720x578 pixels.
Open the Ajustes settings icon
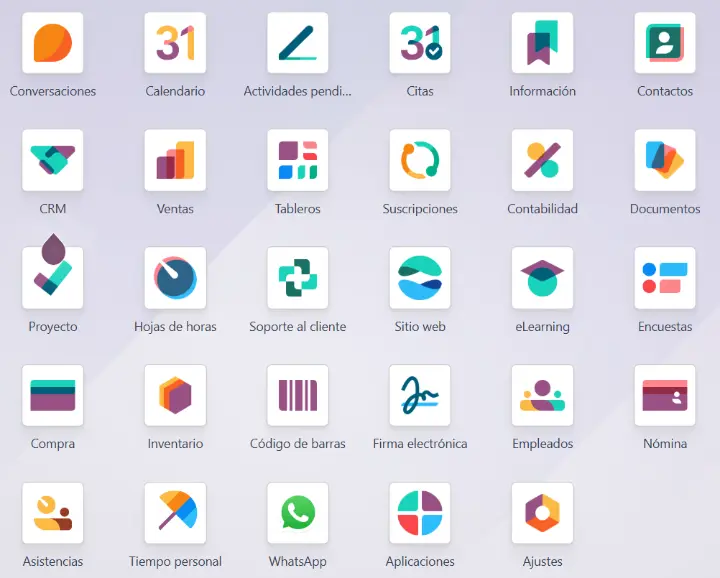pyautogui.click(x=542, y=513)
